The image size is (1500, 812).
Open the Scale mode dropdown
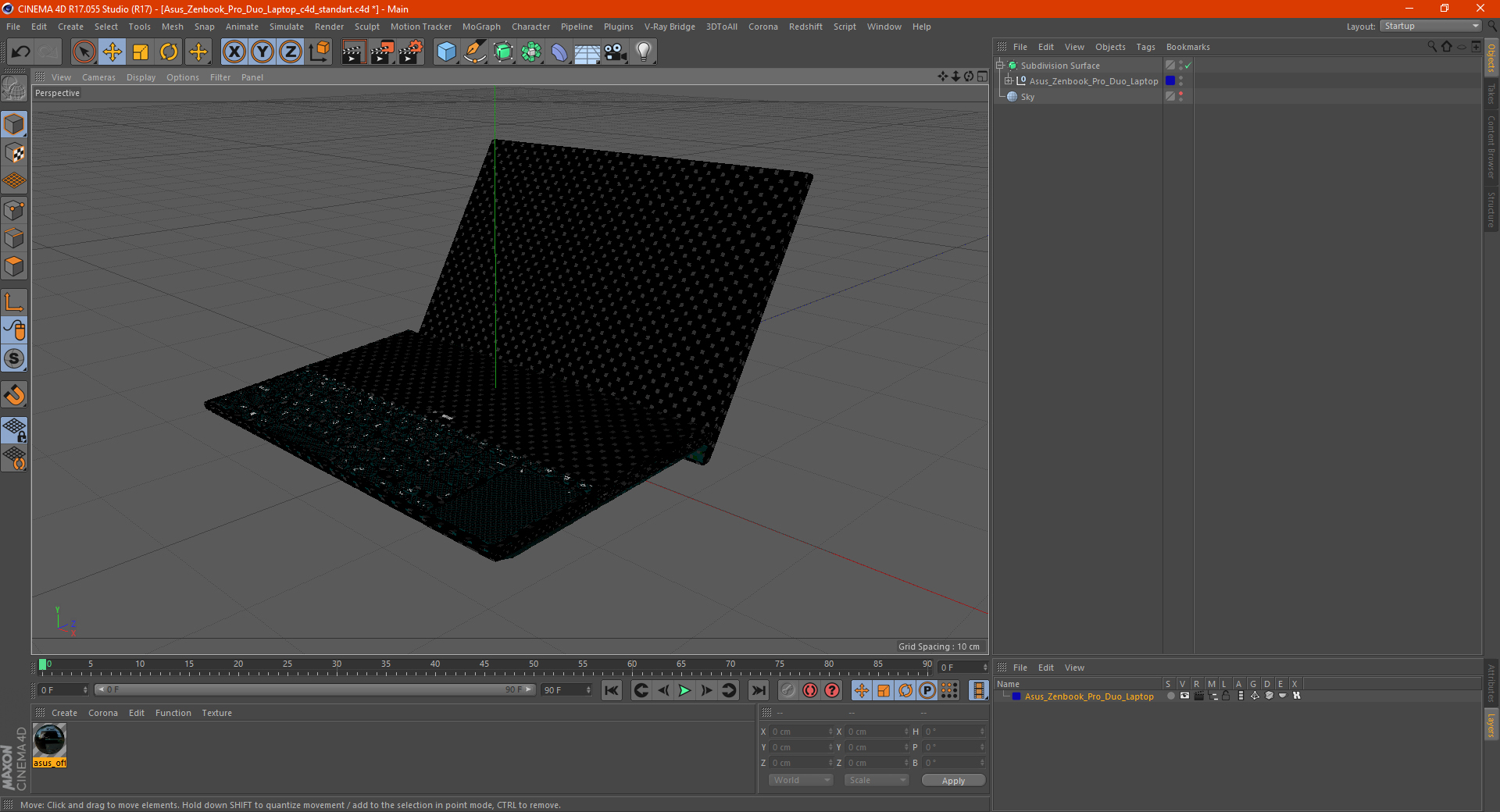click(877, 780)
